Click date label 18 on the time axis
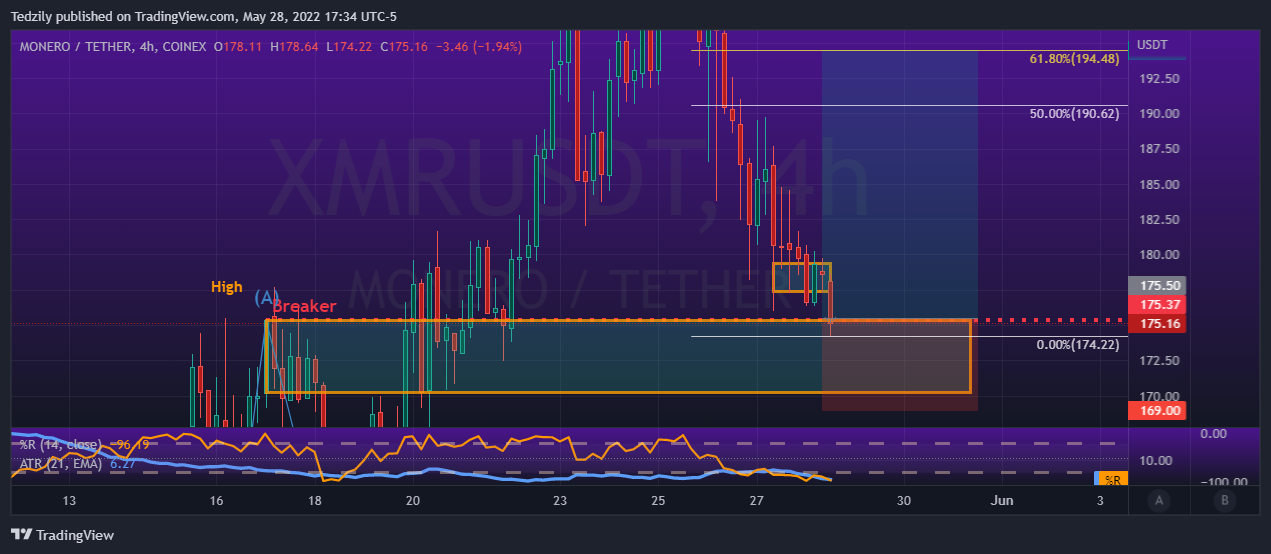The width and height of the screenshot is (1271, 554). 315,500
